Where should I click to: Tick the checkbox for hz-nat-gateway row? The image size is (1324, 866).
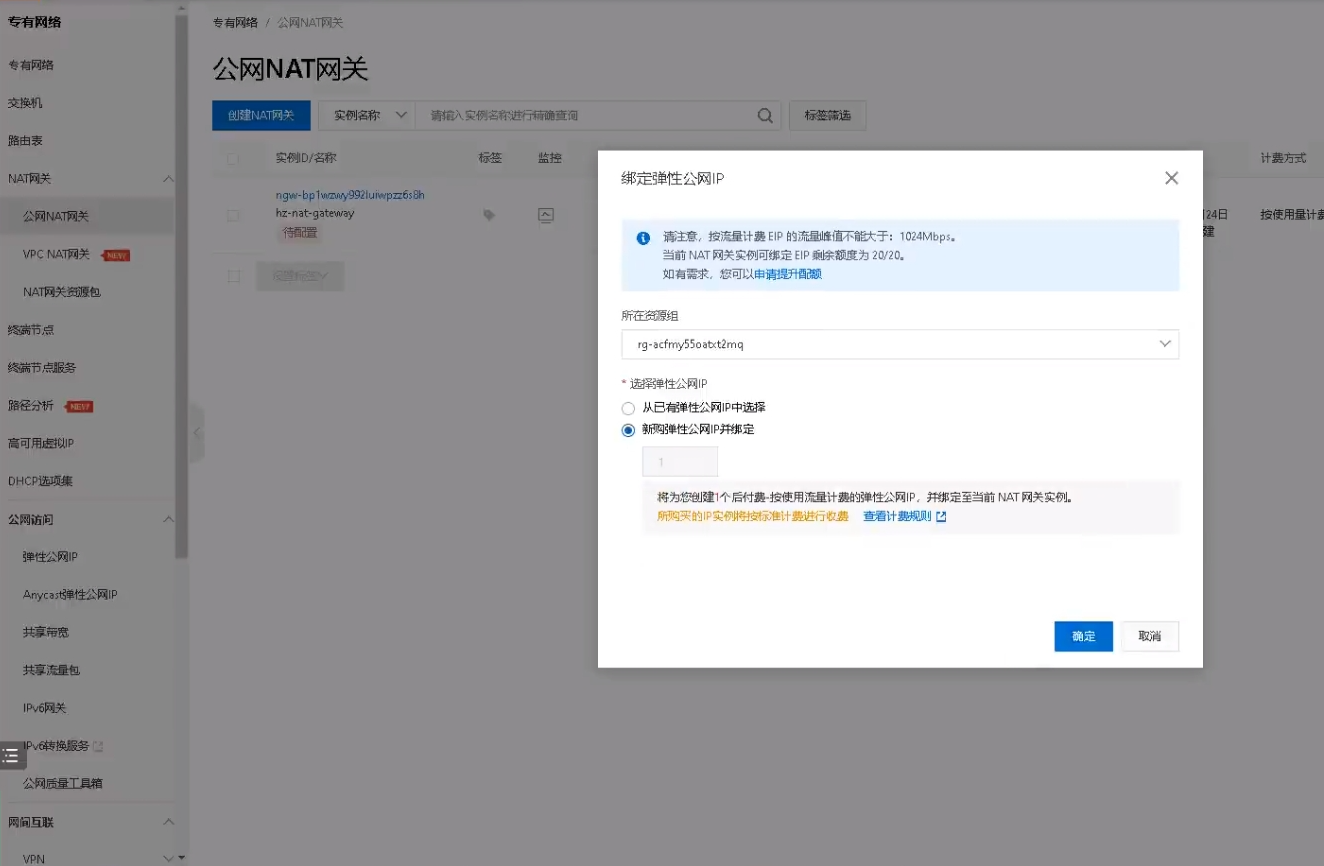point(233,215)
